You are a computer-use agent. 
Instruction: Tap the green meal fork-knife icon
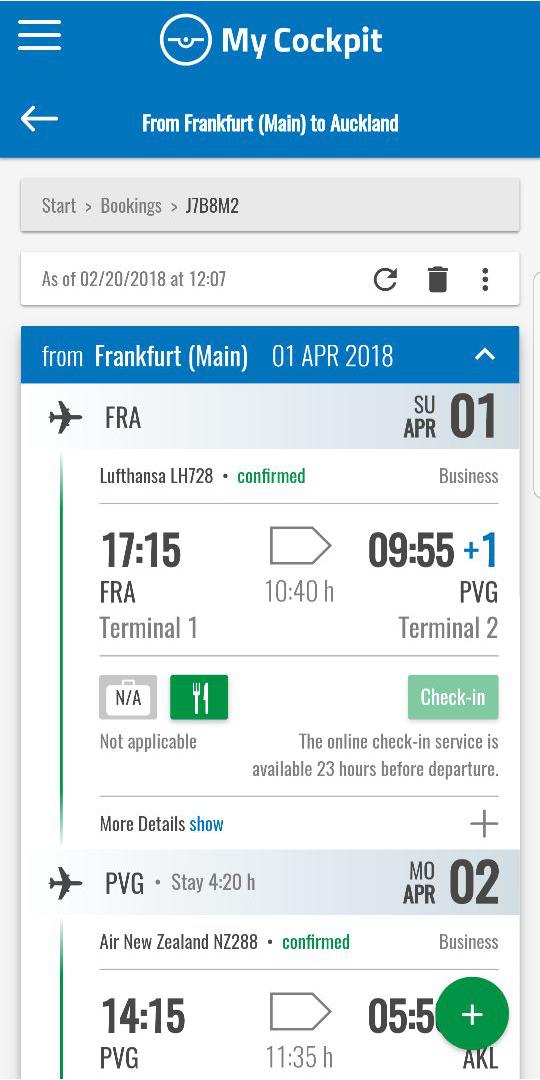pos(199,696)
